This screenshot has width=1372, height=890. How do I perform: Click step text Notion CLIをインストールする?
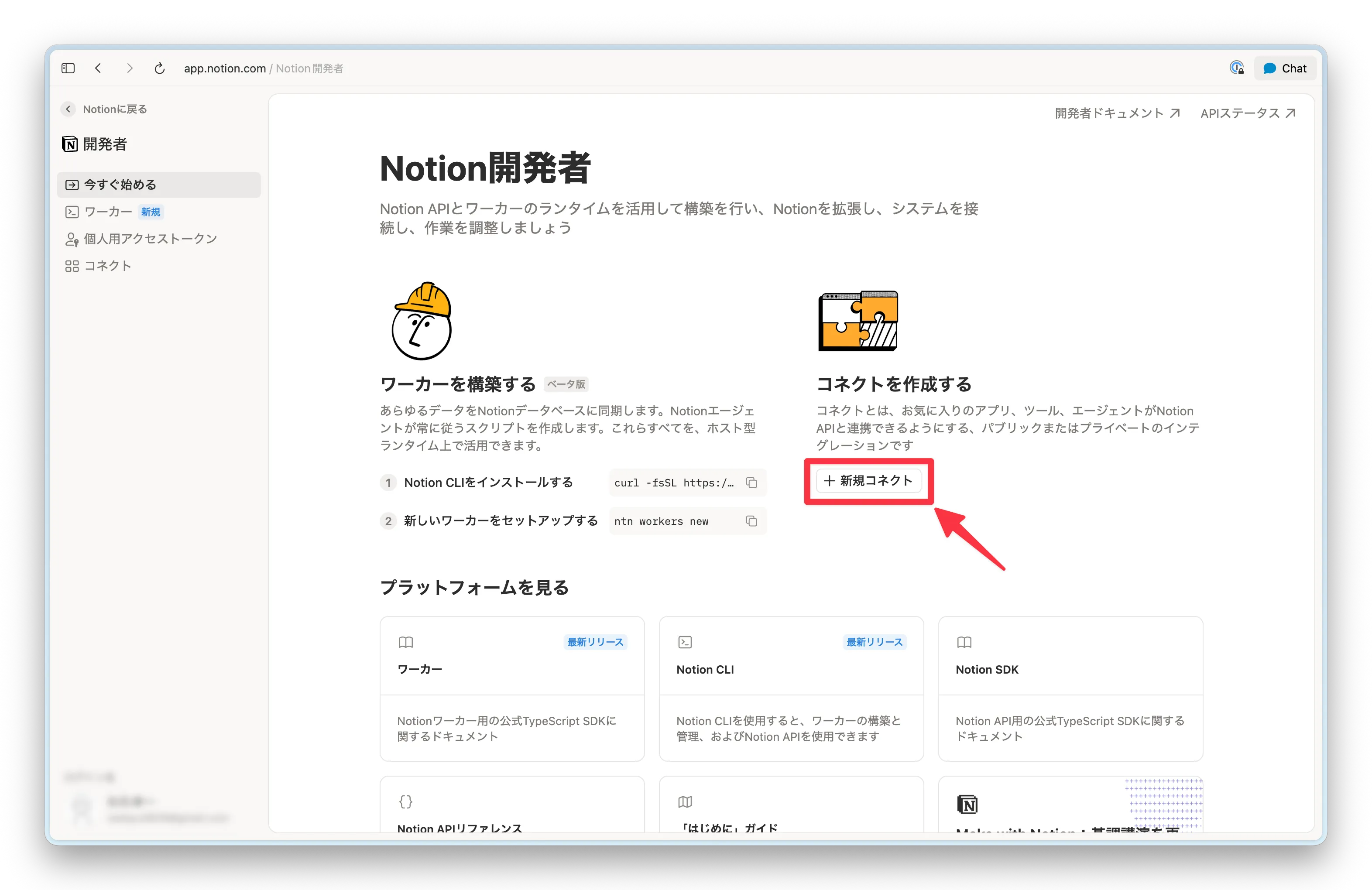click(x=488, y=483)
